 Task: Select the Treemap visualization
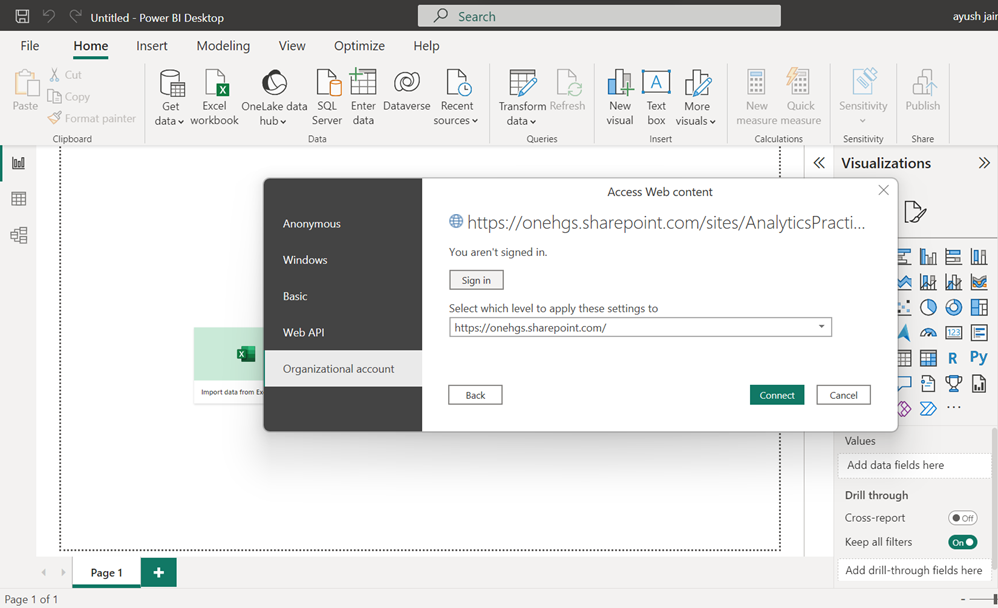click(979, 308)
